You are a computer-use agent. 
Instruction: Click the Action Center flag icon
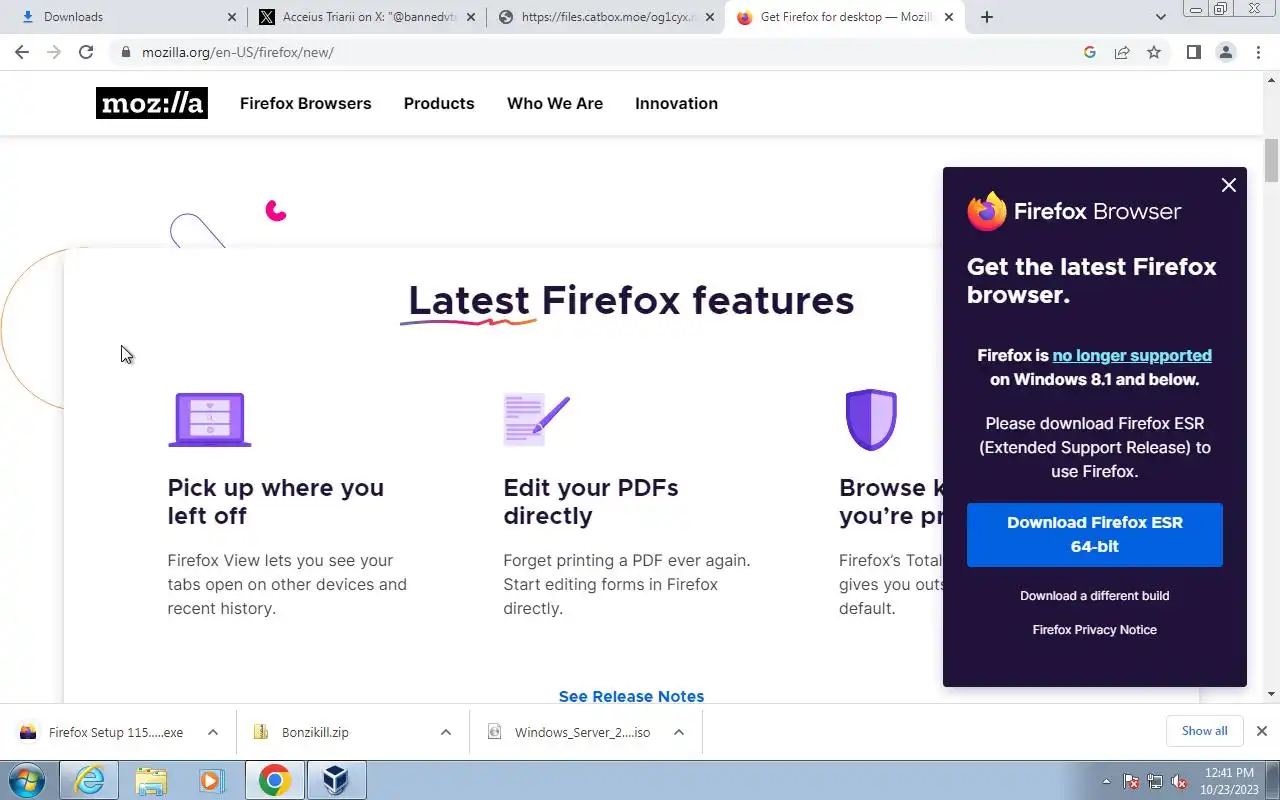pos(1131,781)
